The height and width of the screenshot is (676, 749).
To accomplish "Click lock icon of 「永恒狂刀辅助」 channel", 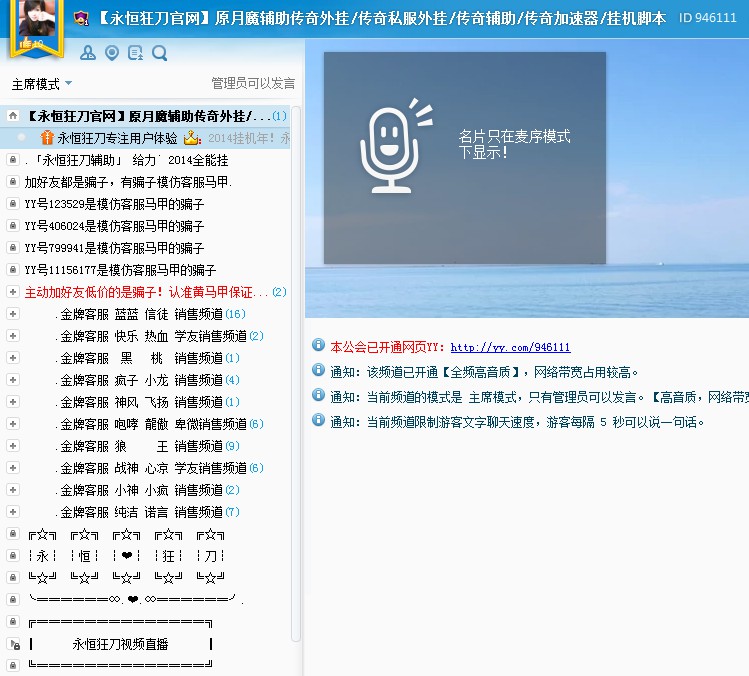I will (x=13, y=160).
